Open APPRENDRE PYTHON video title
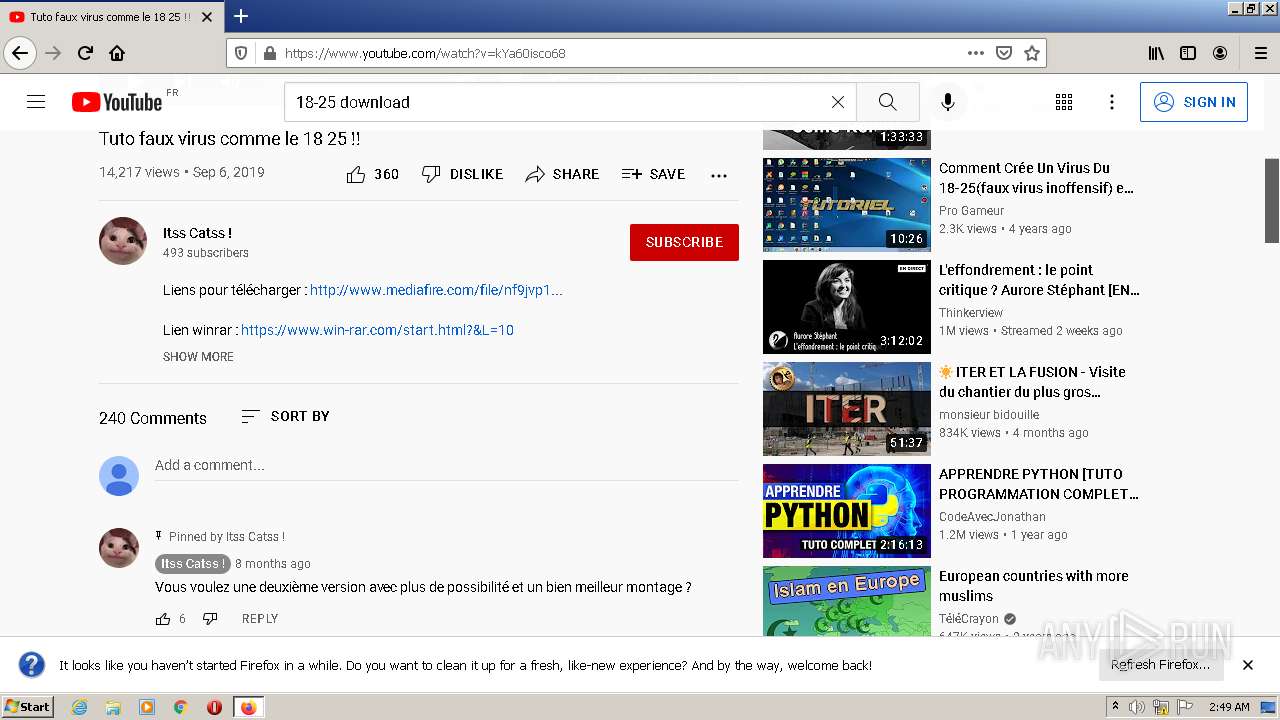 (x=1039, y=484)
